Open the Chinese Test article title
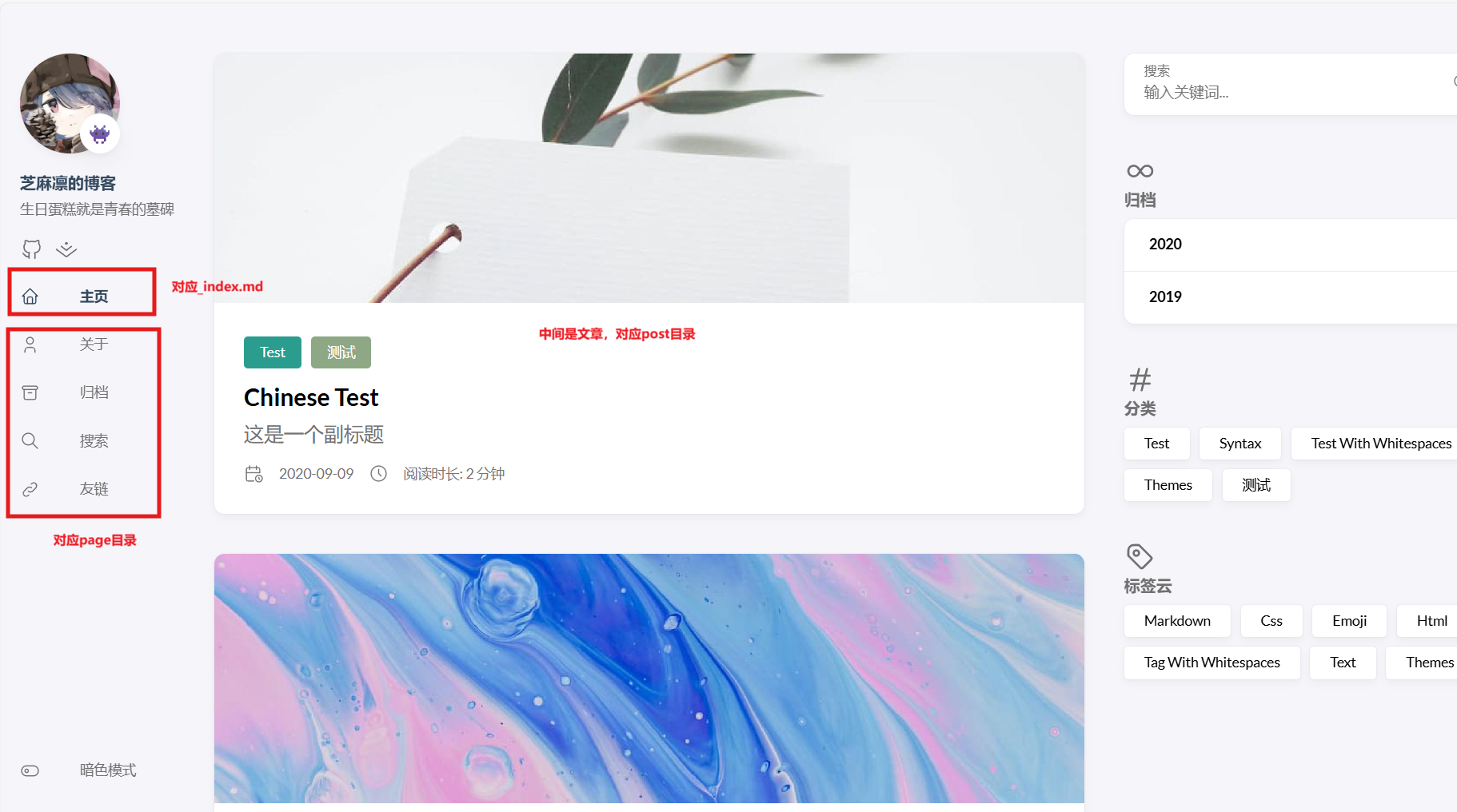Screen dimensions: 1457x812 coord(311,397)
